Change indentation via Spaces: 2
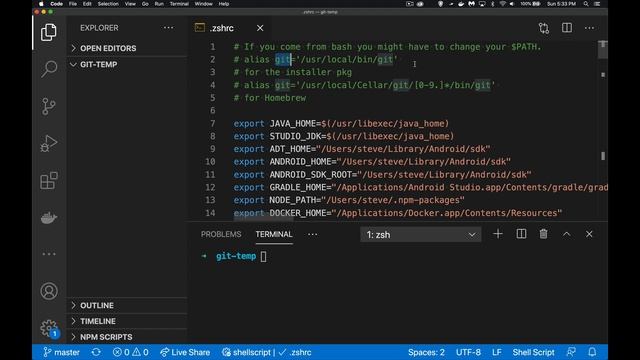Image resolution: width=640 pixels, height=360 pixels. tap(426, 352)
